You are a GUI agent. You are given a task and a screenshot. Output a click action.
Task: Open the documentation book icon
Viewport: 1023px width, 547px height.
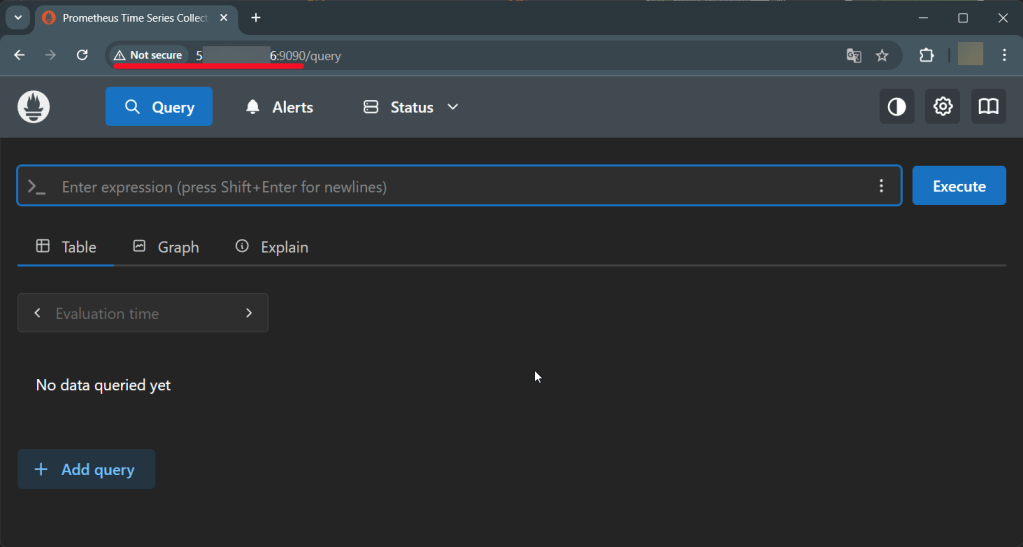(988, 107)
